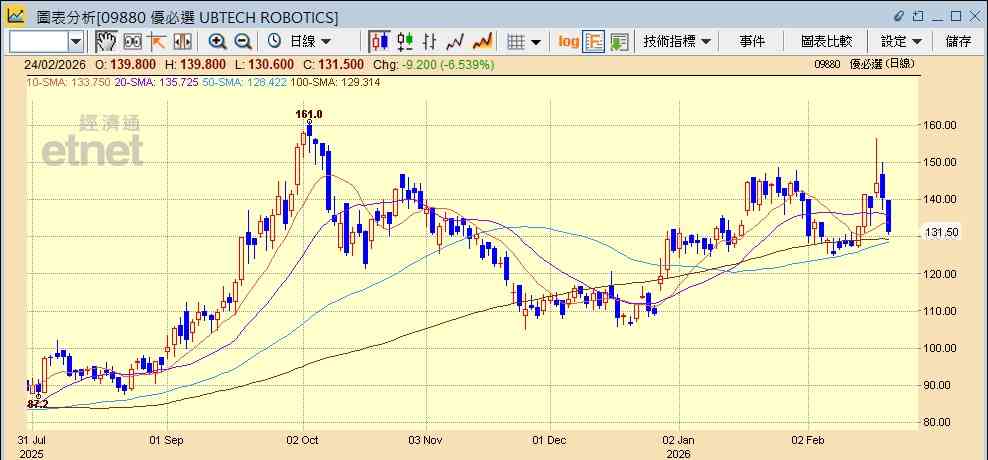Toggle log scale on the price axis

click(568, 42)
